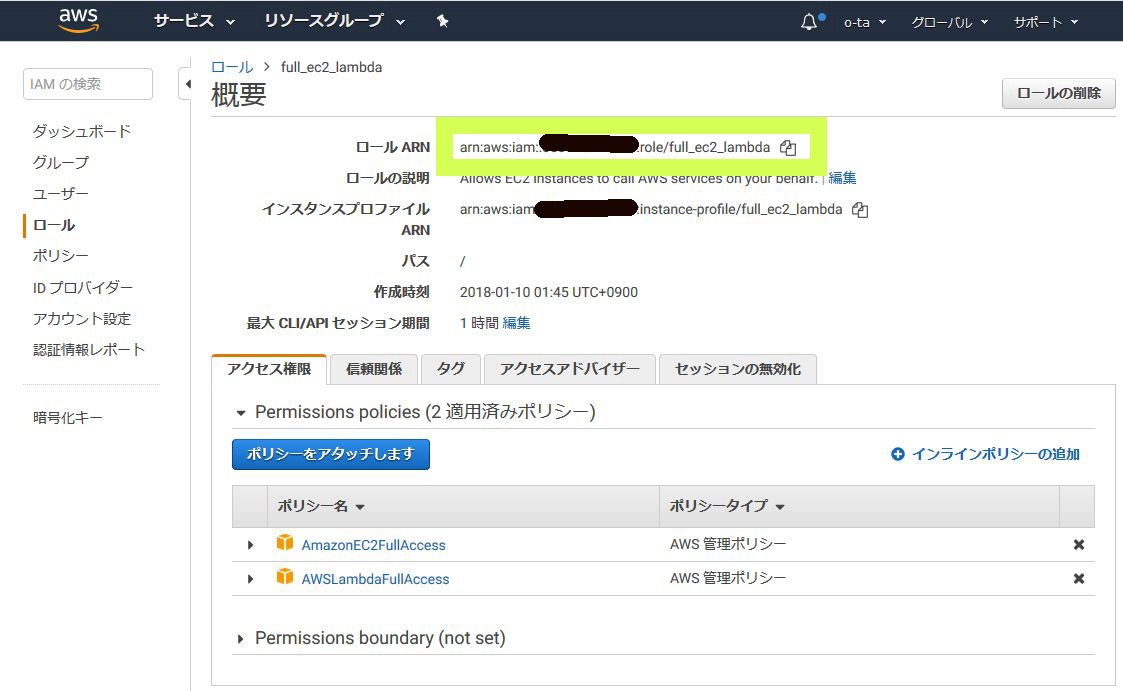The height and width of the screenshot is (691, 1123).
Task: Go to ダッシュボード in sidebar
Action: tap(82, 131)
